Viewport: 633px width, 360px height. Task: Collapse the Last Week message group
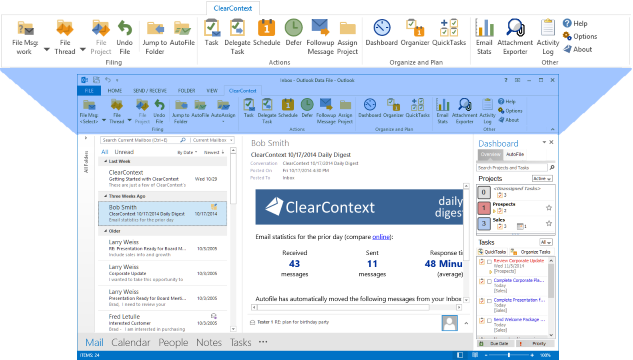pyautogui.click(x=106, y=161)
